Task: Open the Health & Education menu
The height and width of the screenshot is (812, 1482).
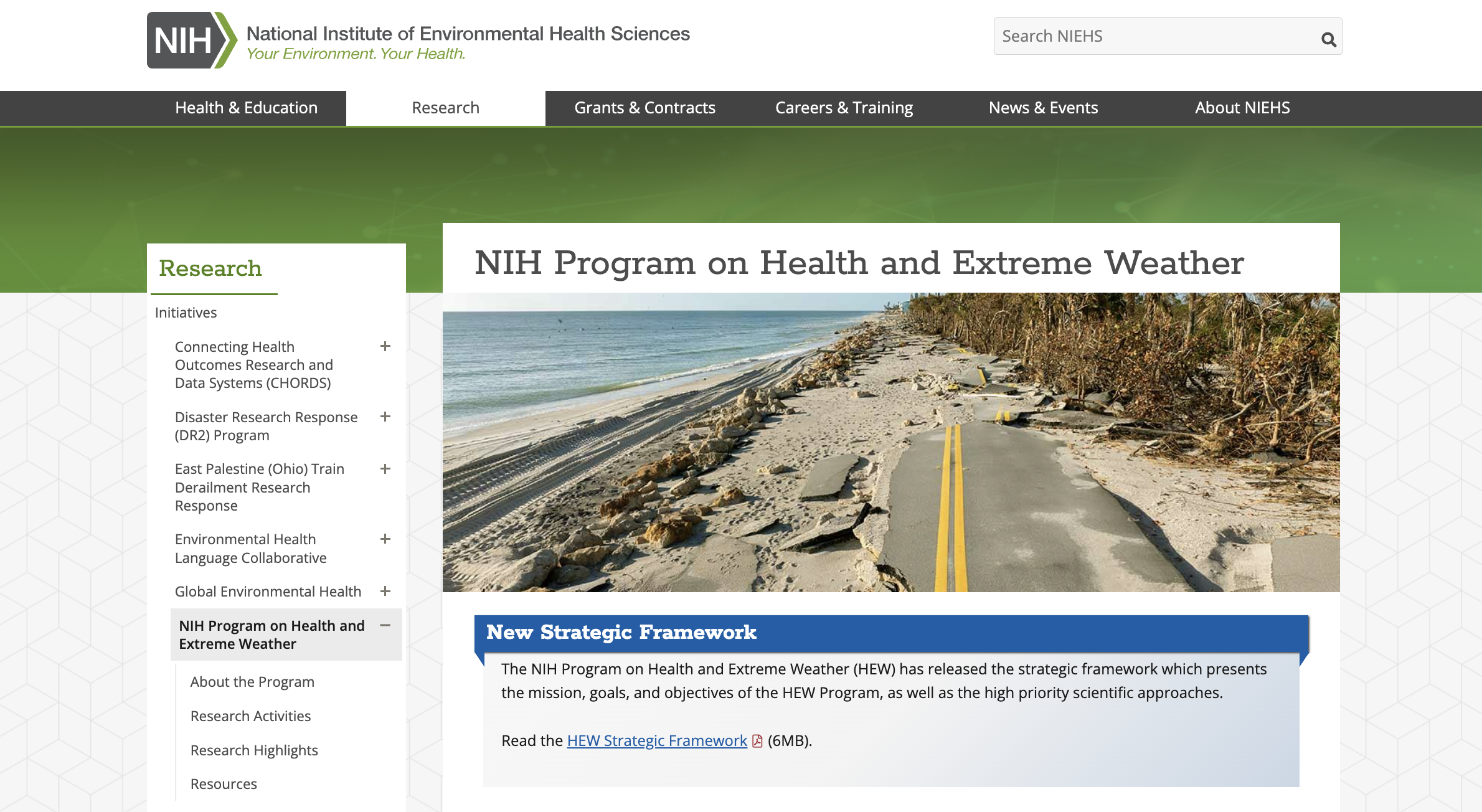Action: click(x=246, y=108)
